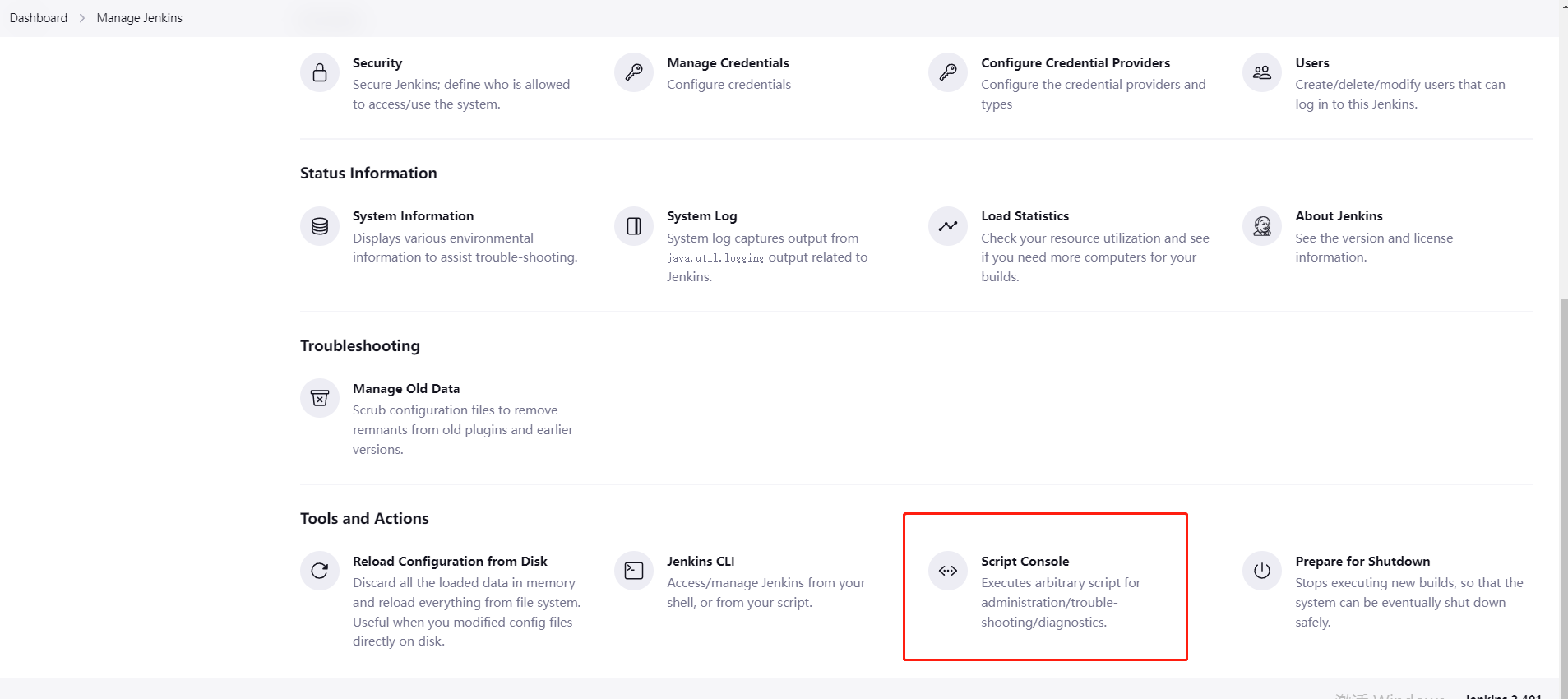Click 'Stops executing new builds' description
Screen dimensions: 1568x699
[x=1409, y=603]
